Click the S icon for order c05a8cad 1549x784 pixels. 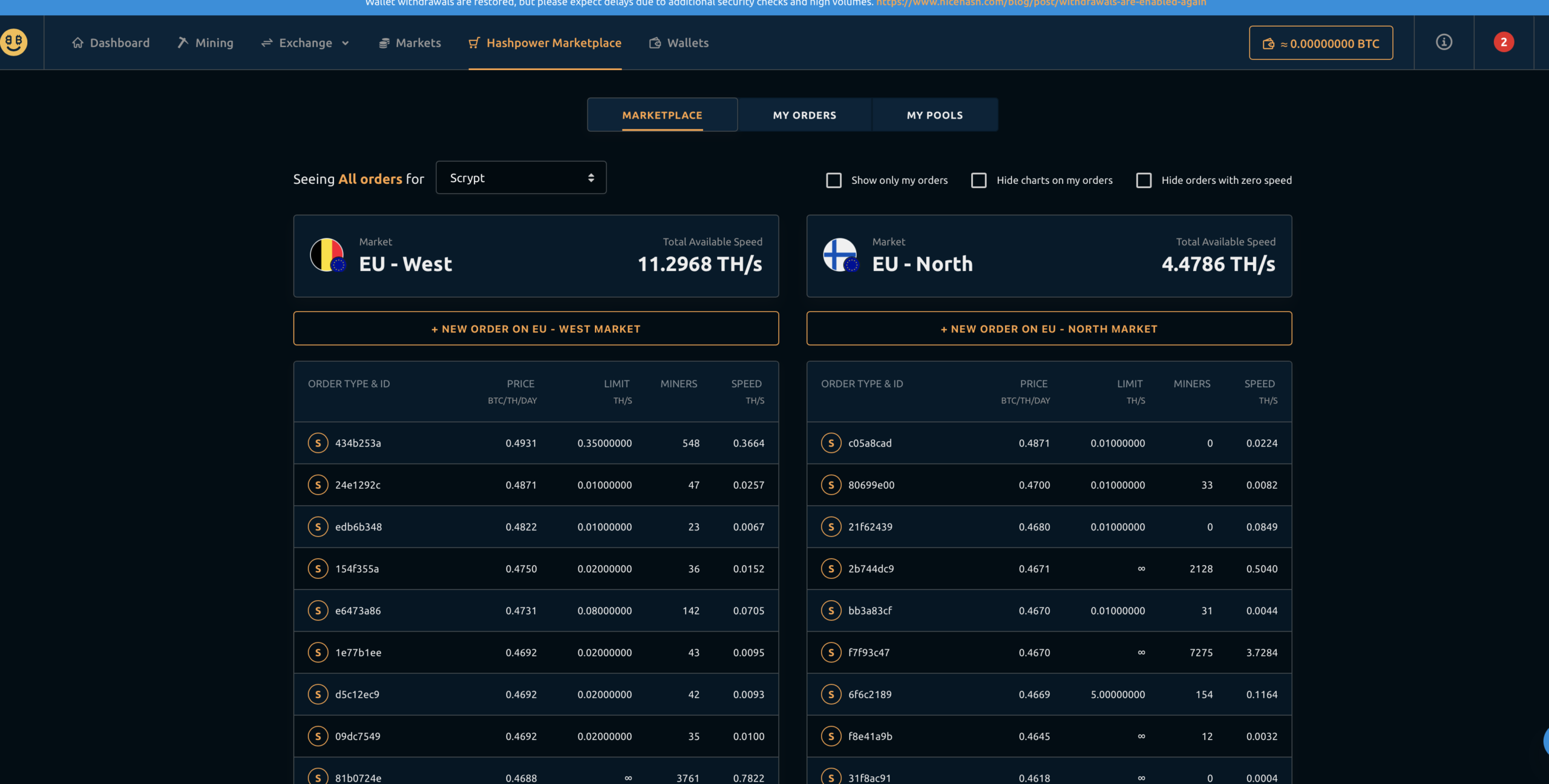pos(831,443)
